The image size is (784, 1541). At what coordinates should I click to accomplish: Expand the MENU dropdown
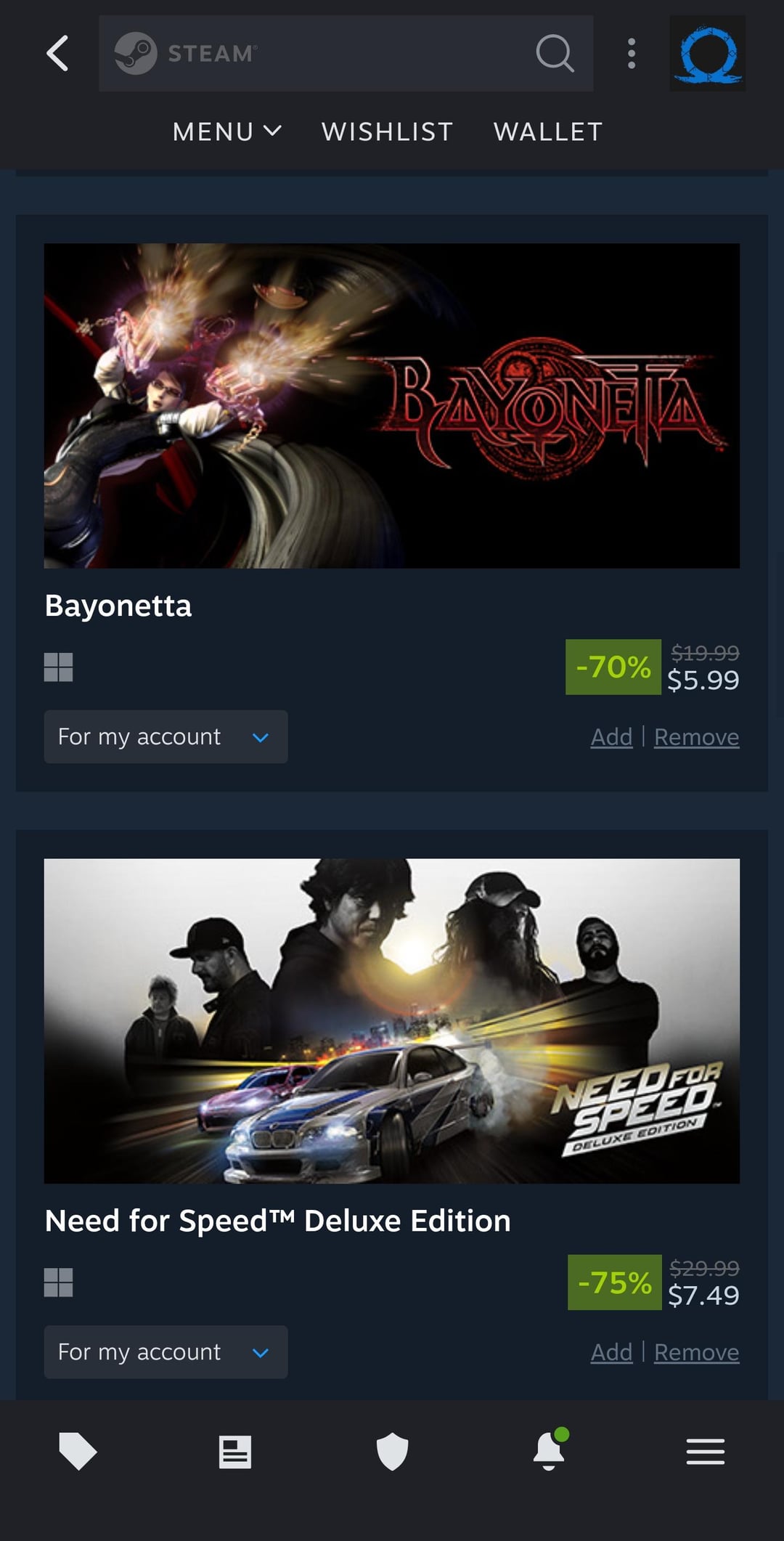click(x=226, y=131)
